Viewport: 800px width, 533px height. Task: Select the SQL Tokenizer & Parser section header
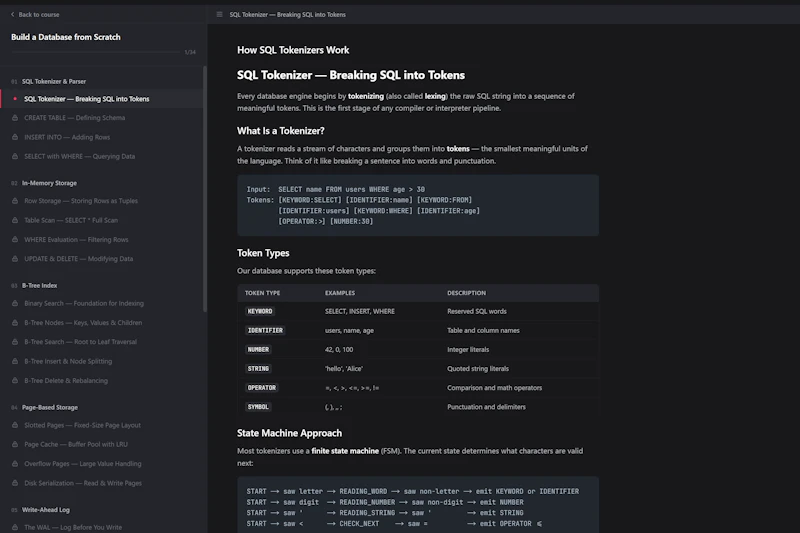click(54, 82)
